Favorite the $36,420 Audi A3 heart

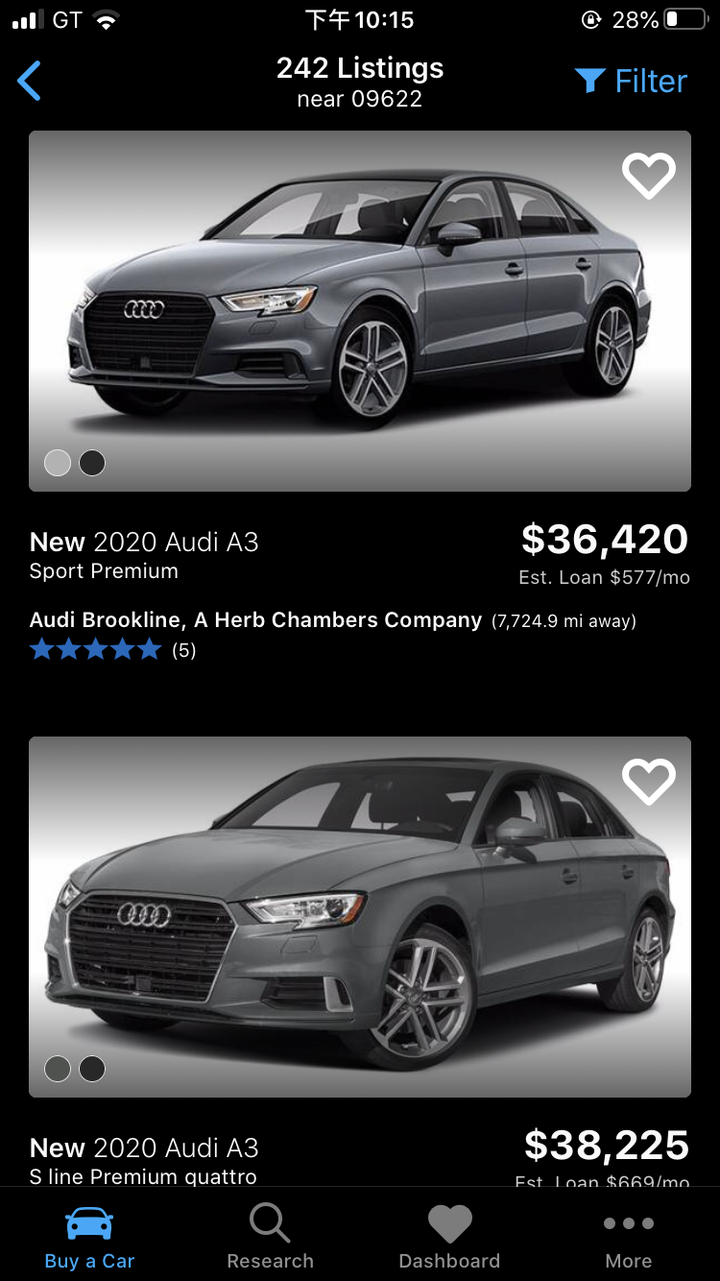click(649, 175)
